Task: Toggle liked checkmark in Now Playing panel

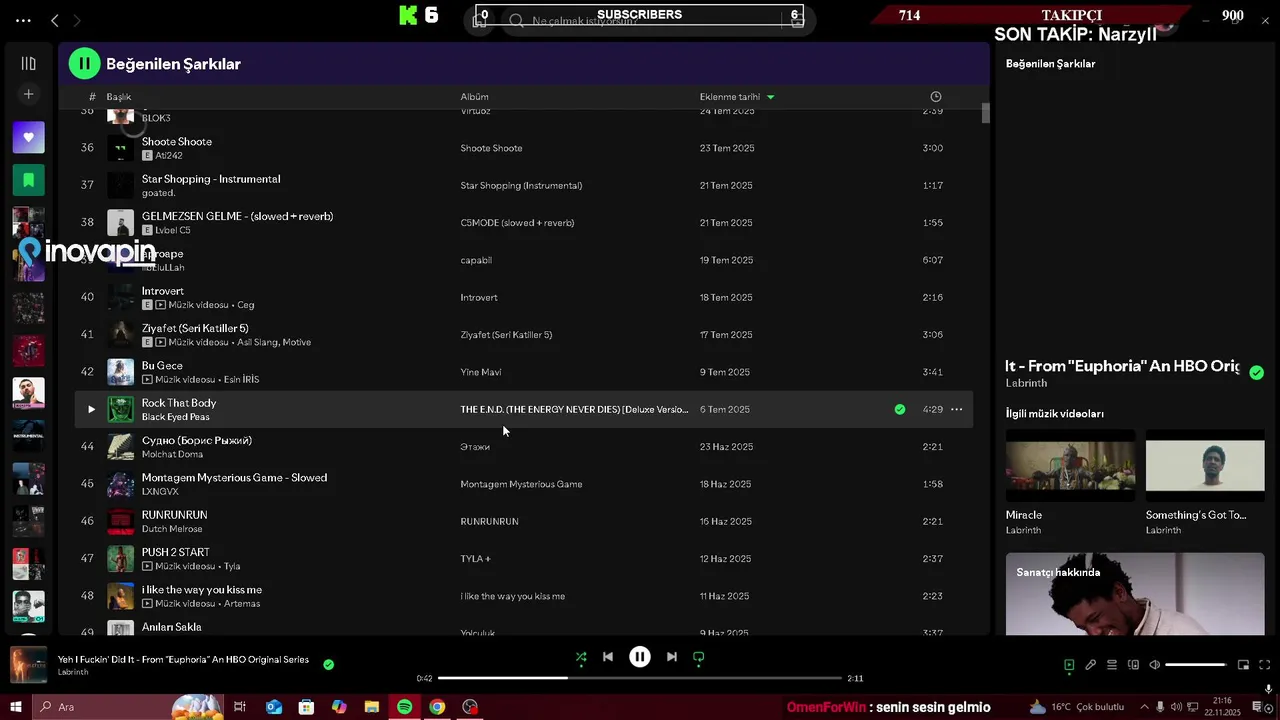Action: (x=1257, y=372)
